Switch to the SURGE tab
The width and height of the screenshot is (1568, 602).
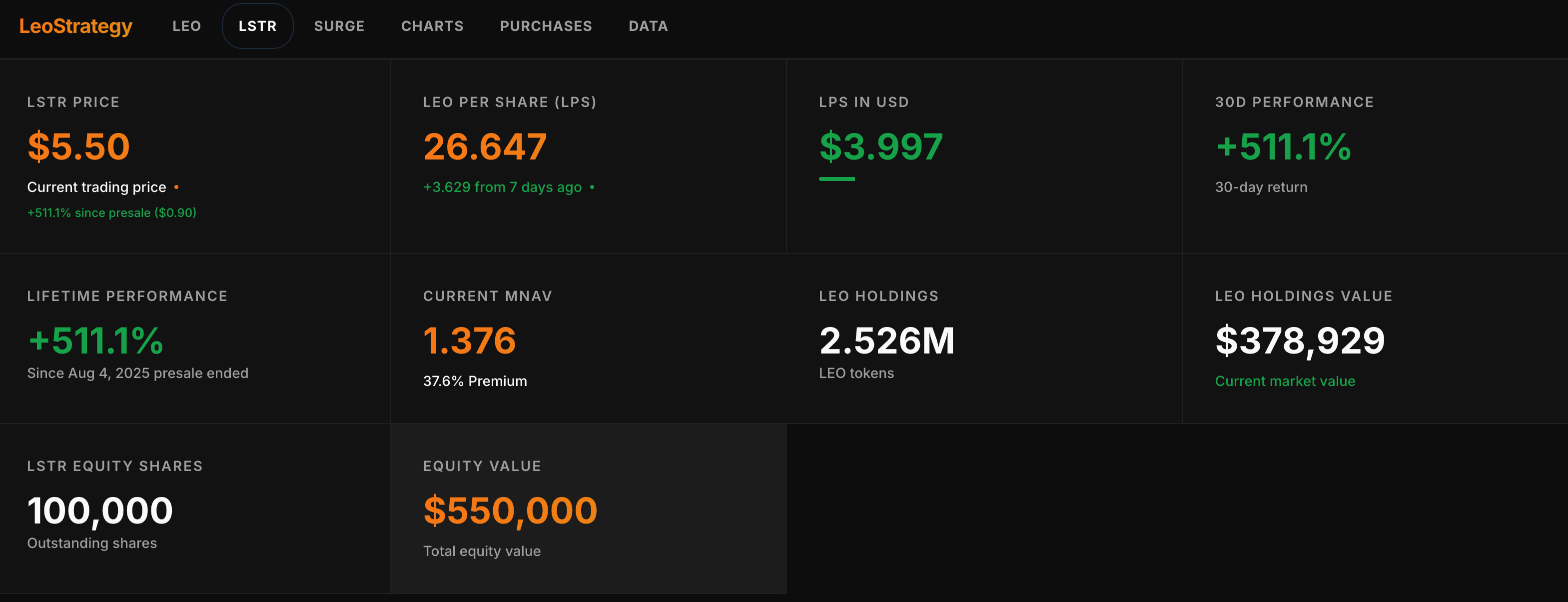pyautogui.click(x=339, y=26)
